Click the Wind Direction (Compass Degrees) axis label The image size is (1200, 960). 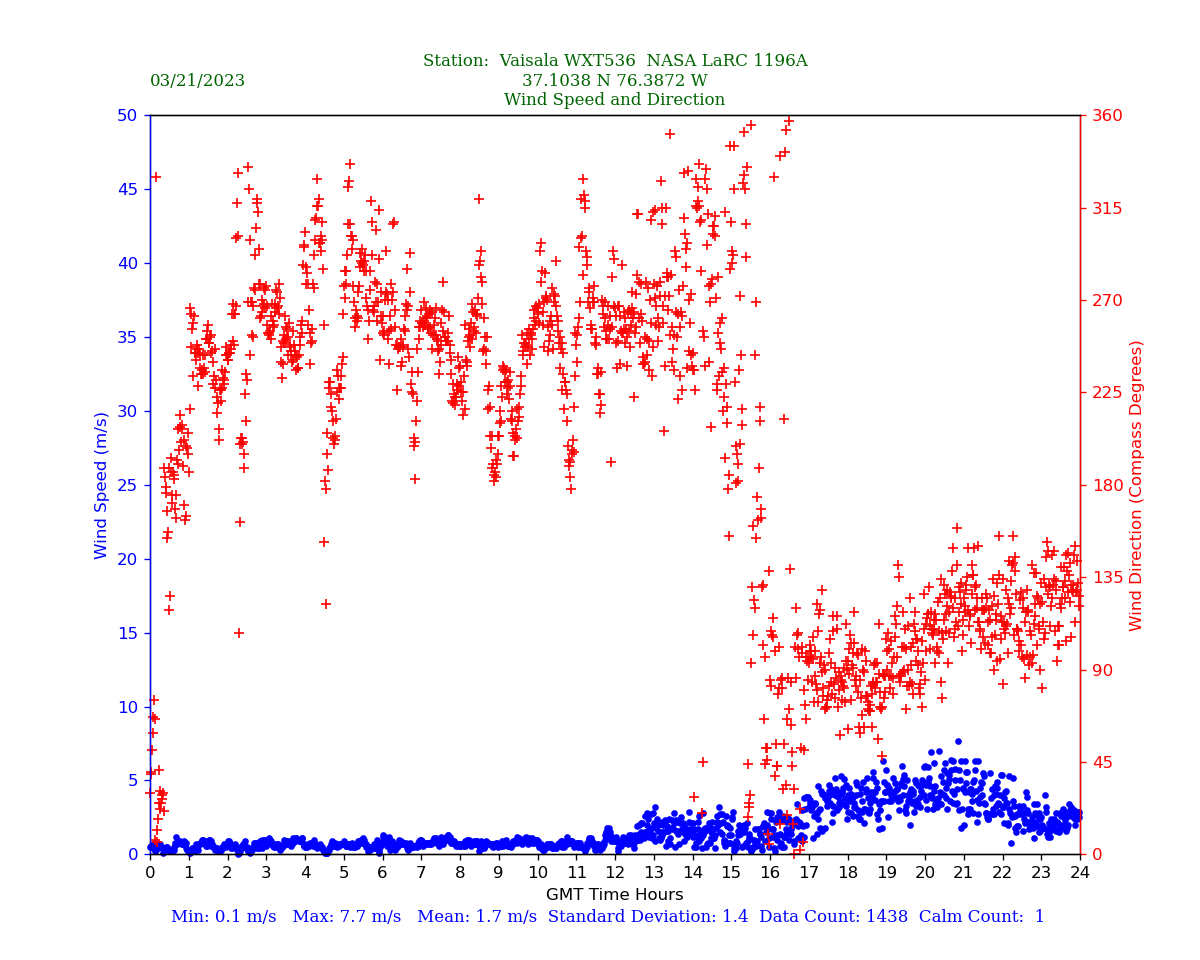coord(1136,485)
